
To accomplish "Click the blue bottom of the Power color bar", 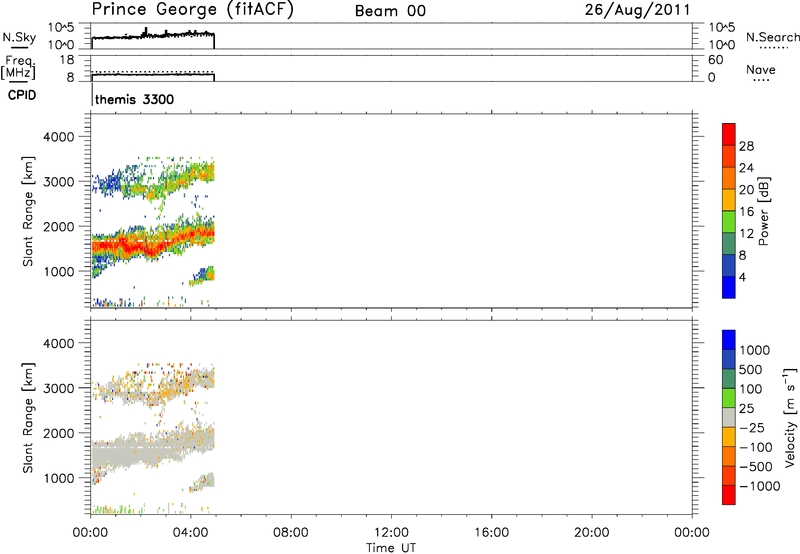I will click(729, 287).
